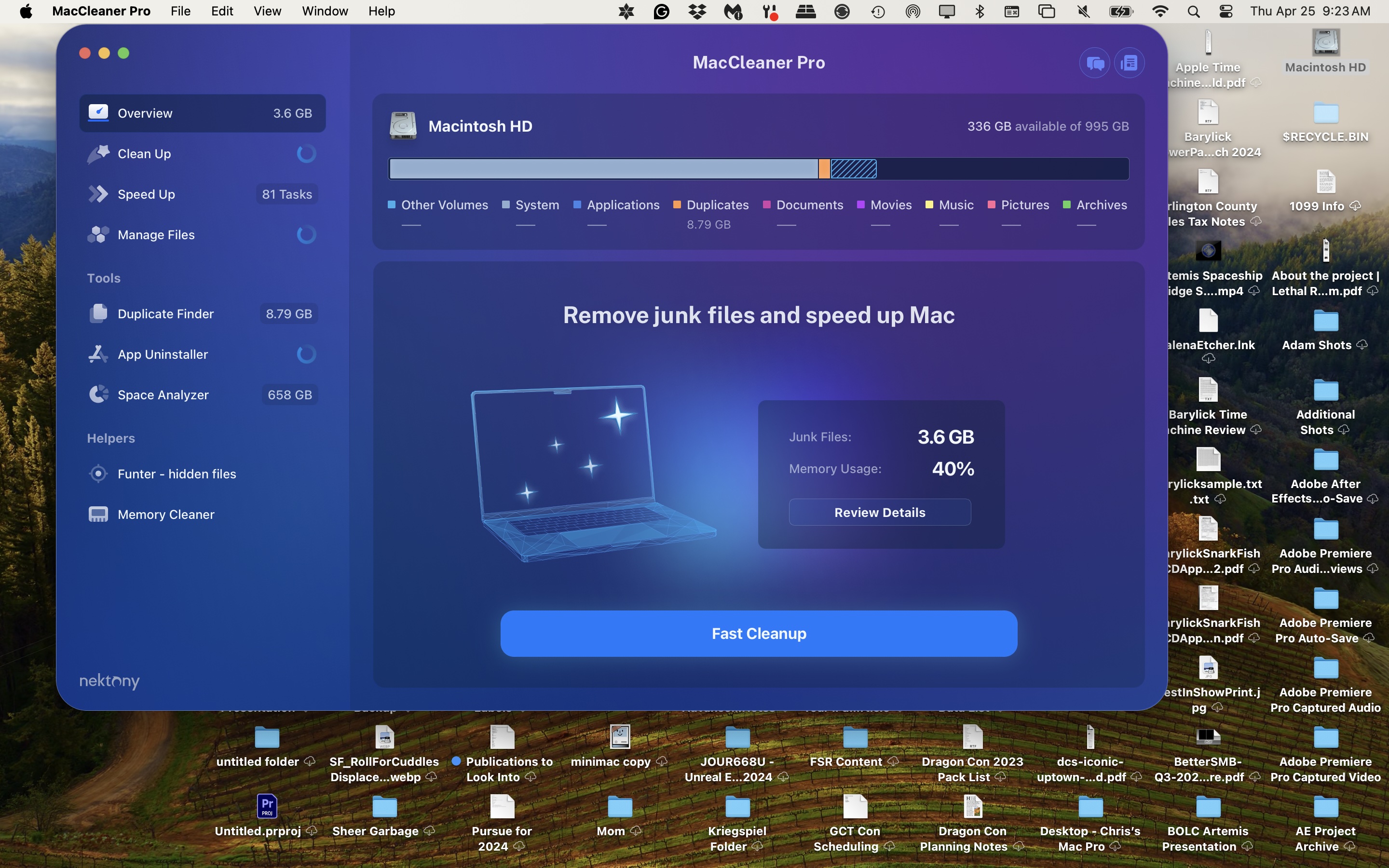Open the Apple menu
Screen dimensions: 1389x868
[26, 11]
